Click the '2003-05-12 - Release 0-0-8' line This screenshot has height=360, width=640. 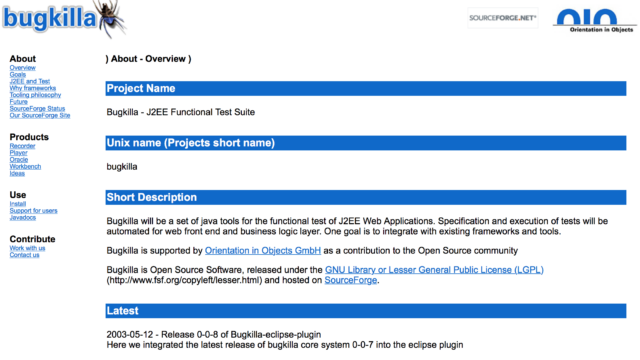[213, 335]
